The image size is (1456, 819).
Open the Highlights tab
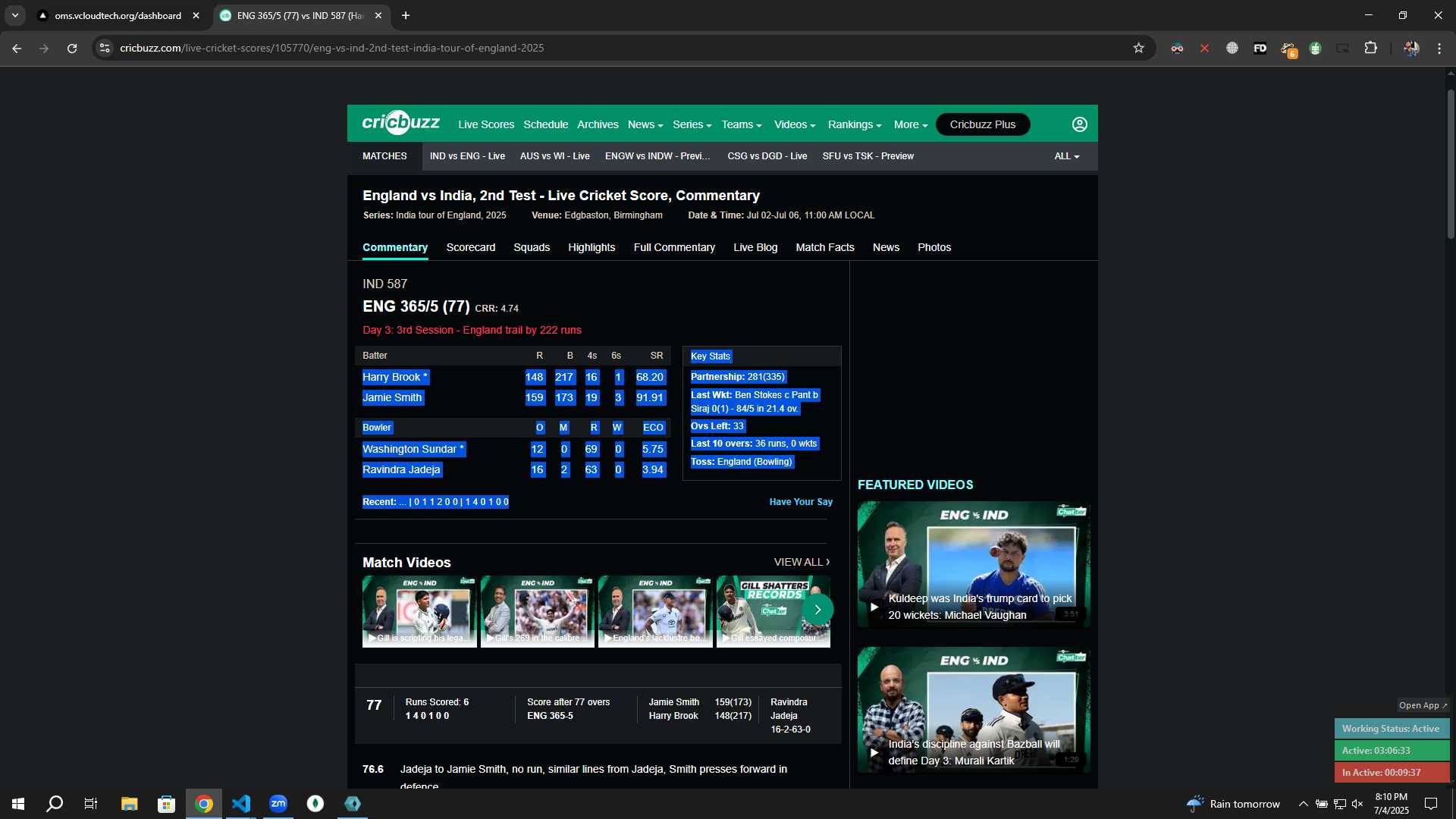coord(591,247)
